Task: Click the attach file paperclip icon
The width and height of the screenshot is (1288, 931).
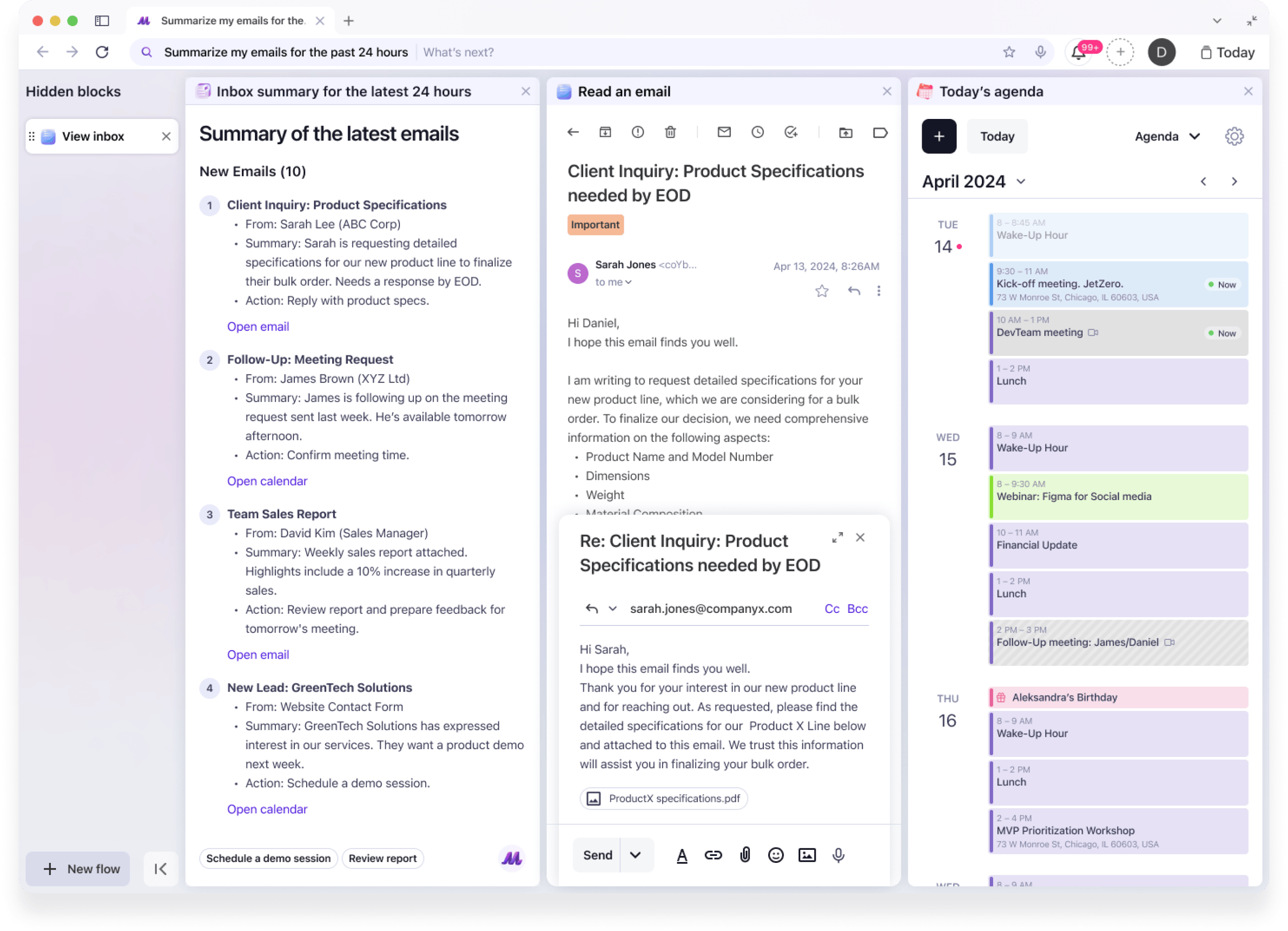Action: coord(744,855)
